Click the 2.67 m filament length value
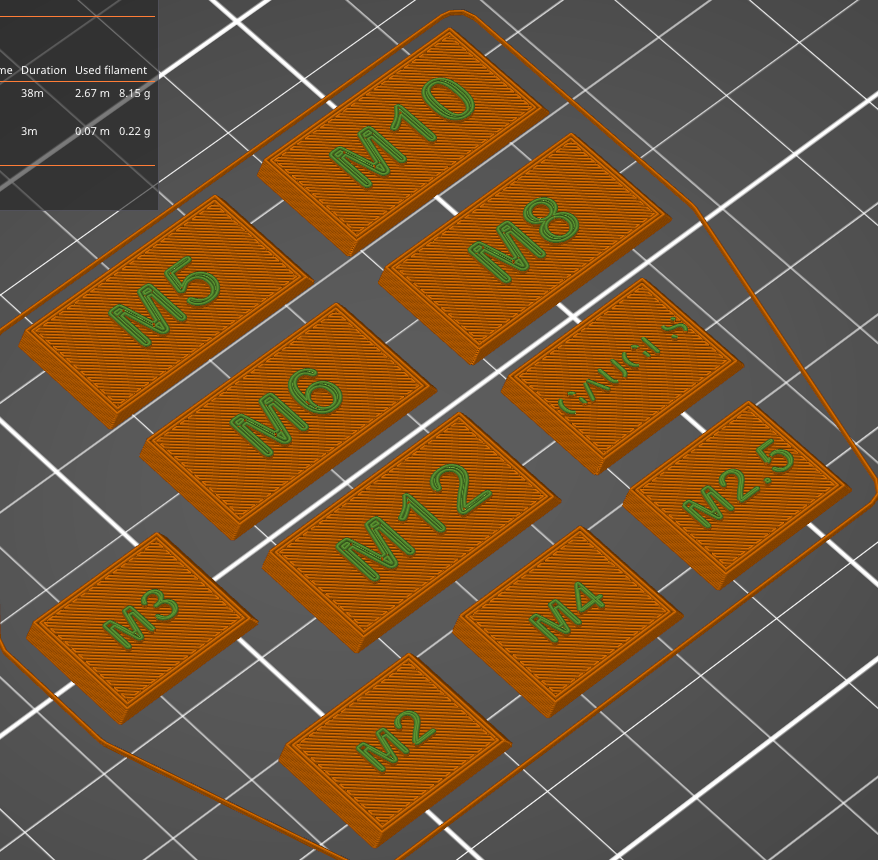The image size is (878, 860). pyautogui.click(x=92, y=93)
